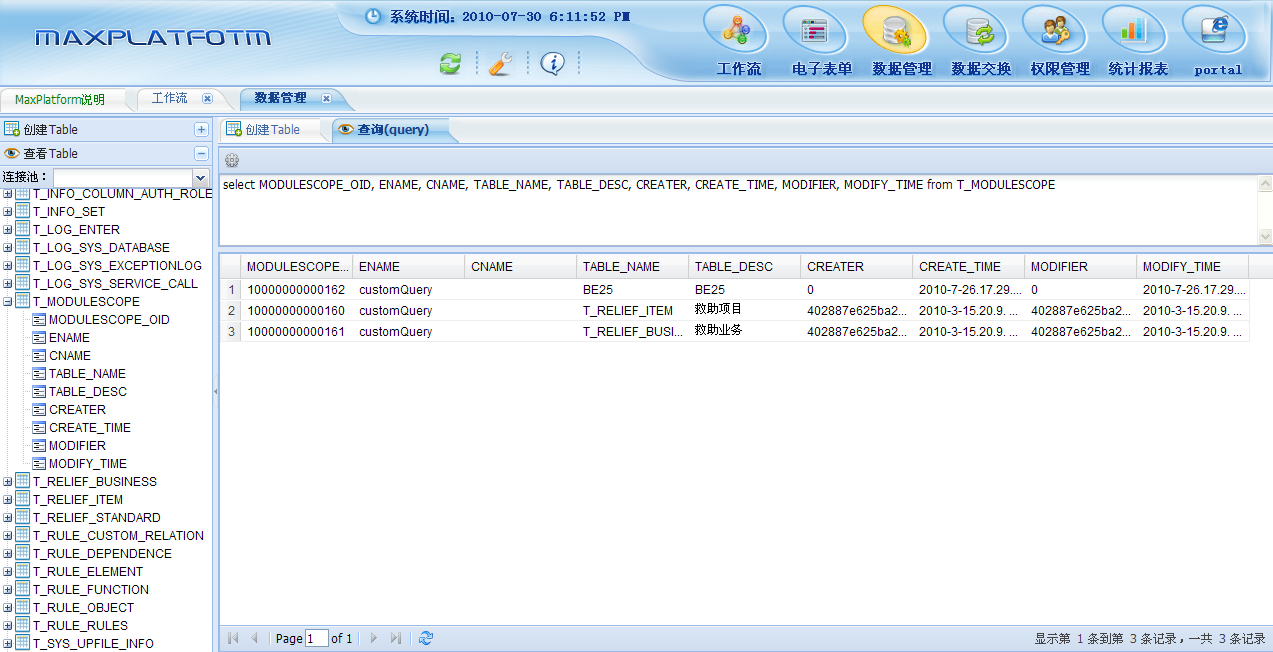Image resolution: width=1273 pixels, height=652 pixels.
Task: Open the 电子表单 electronic form icon
Action: click(815, 30)
